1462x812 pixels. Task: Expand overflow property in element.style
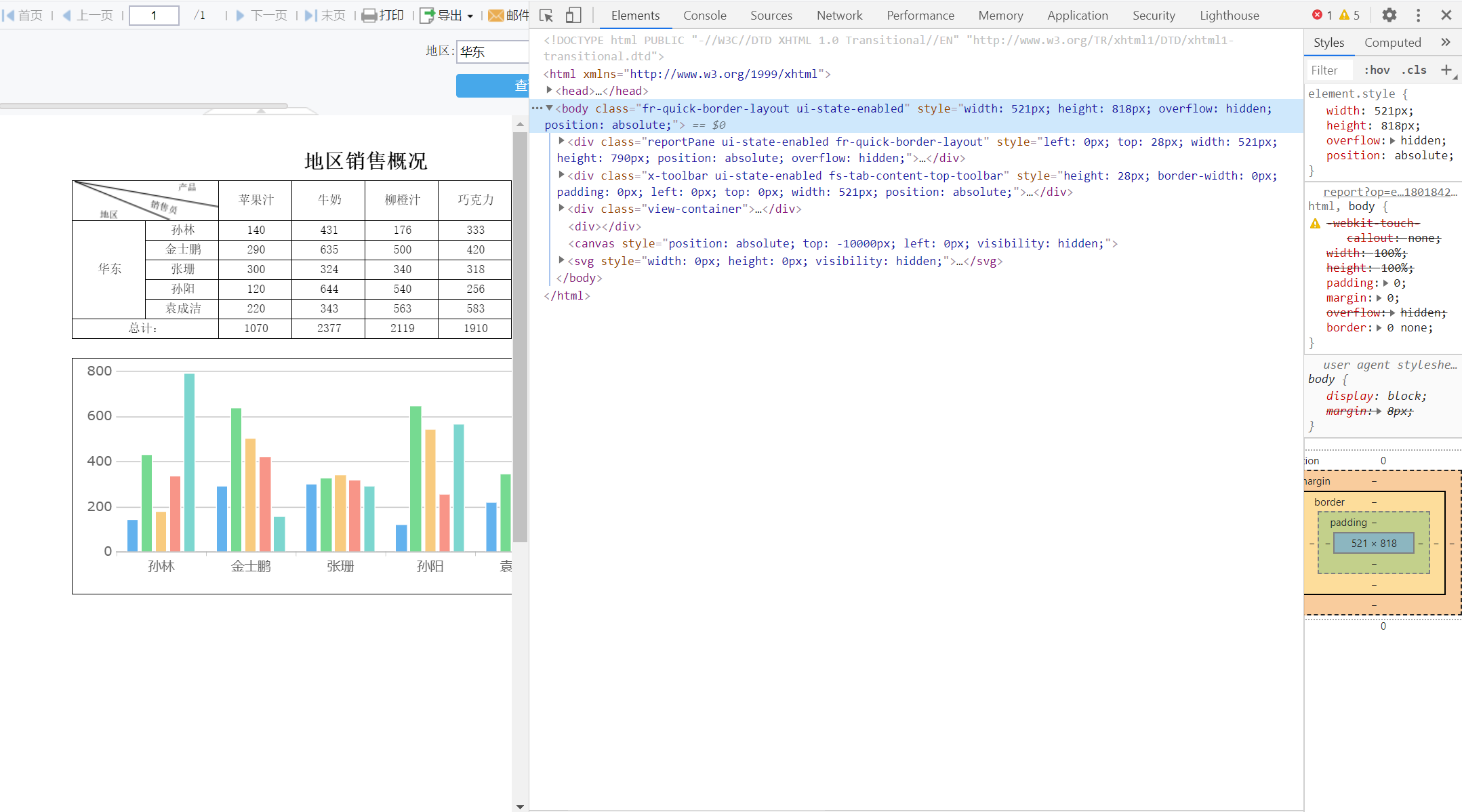click(x=1393, y=140)
